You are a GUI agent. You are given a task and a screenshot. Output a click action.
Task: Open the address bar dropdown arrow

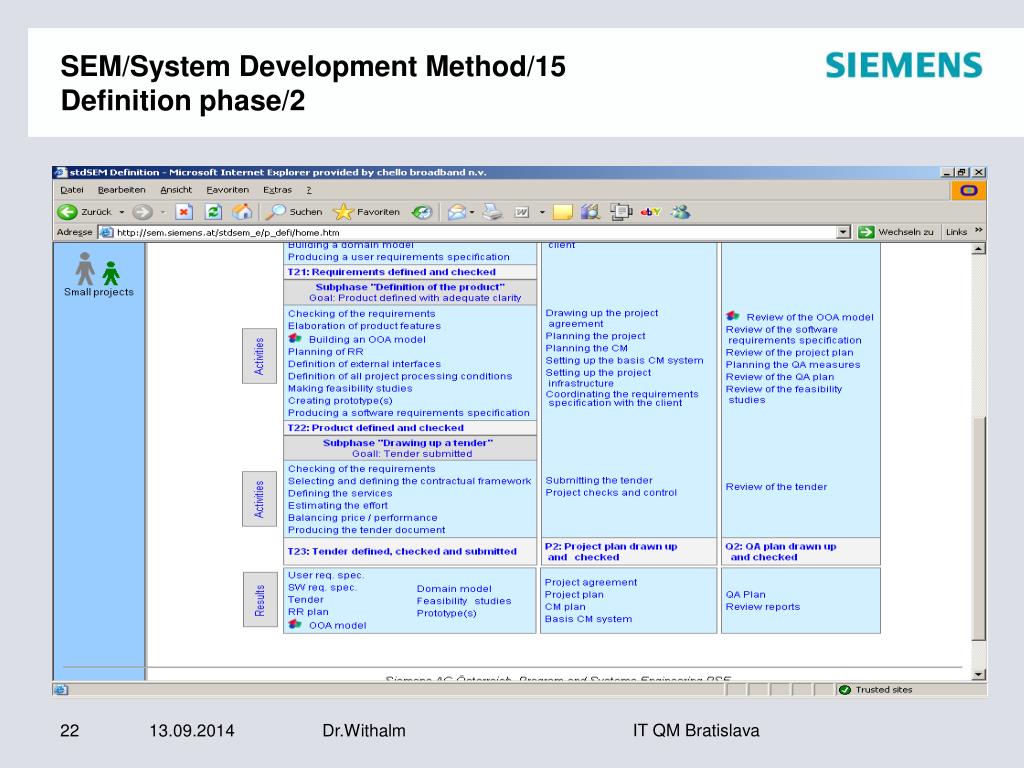(843, 232)
